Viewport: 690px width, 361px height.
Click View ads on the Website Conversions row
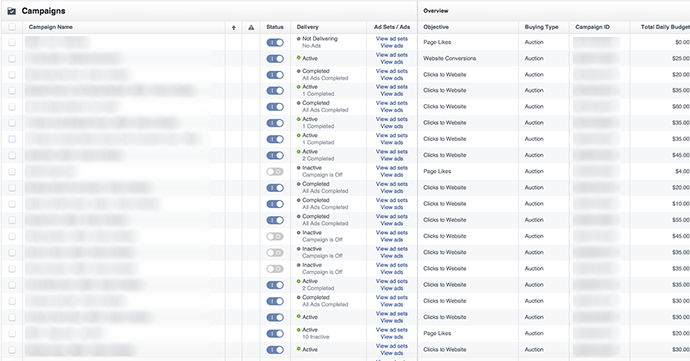[x=392, y=62]
